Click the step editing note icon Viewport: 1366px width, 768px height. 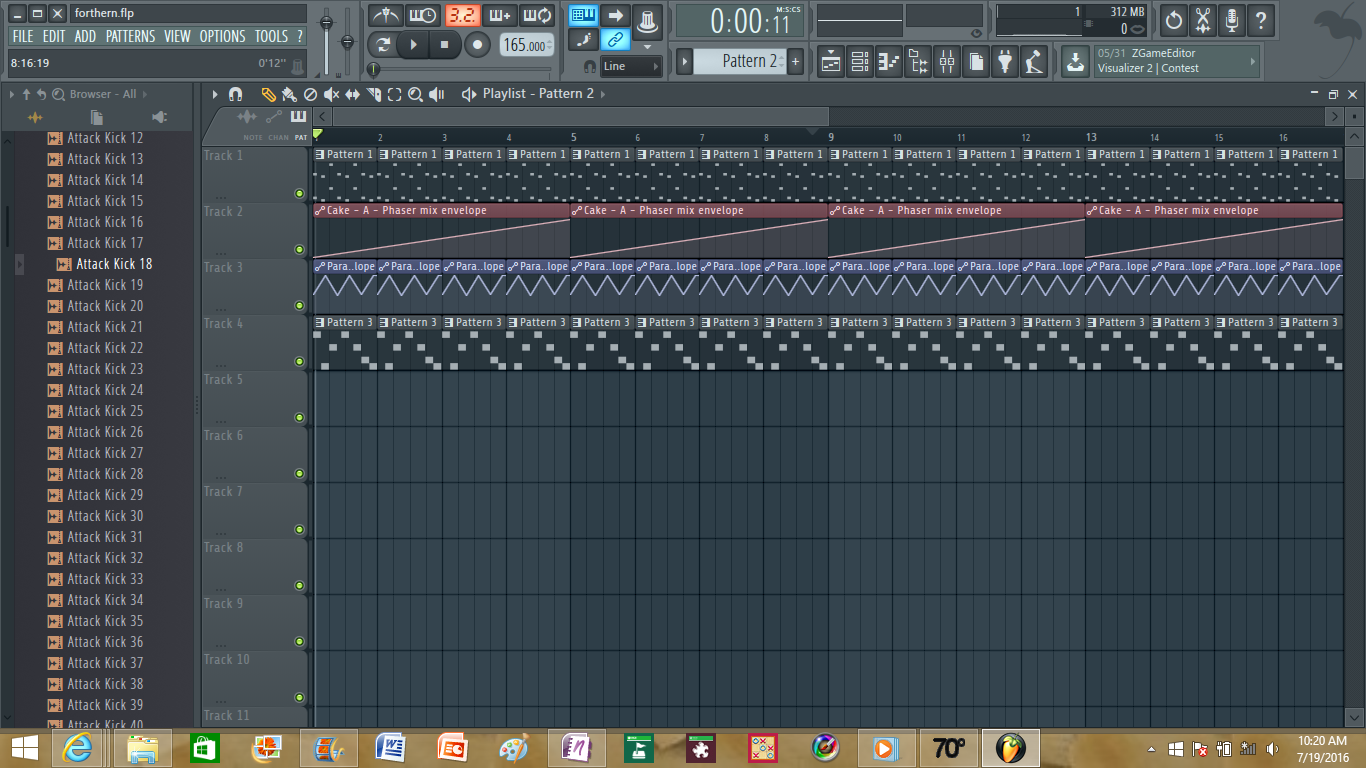[584, 40]
